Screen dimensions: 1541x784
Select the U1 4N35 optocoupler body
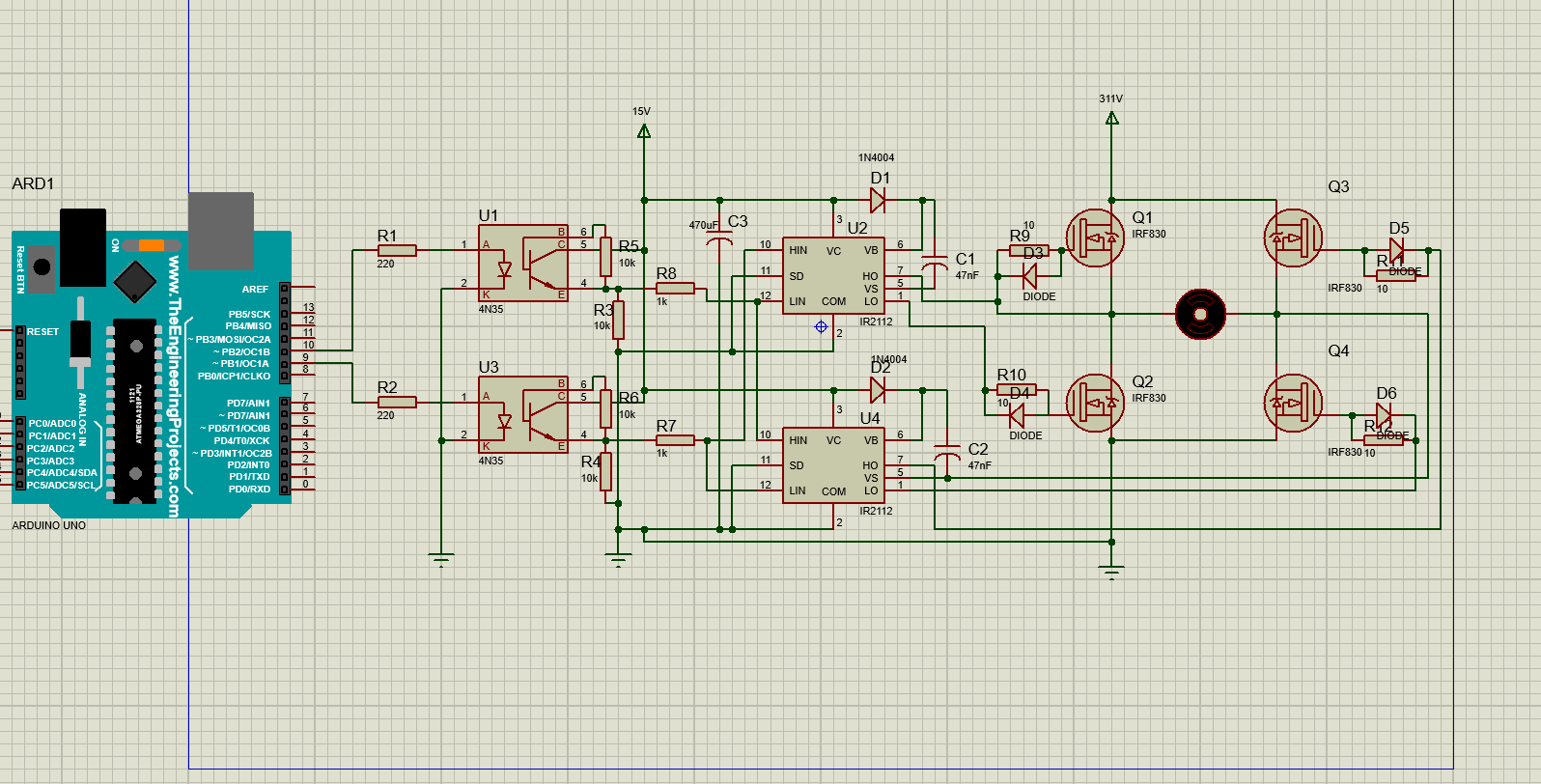point(523,263)
